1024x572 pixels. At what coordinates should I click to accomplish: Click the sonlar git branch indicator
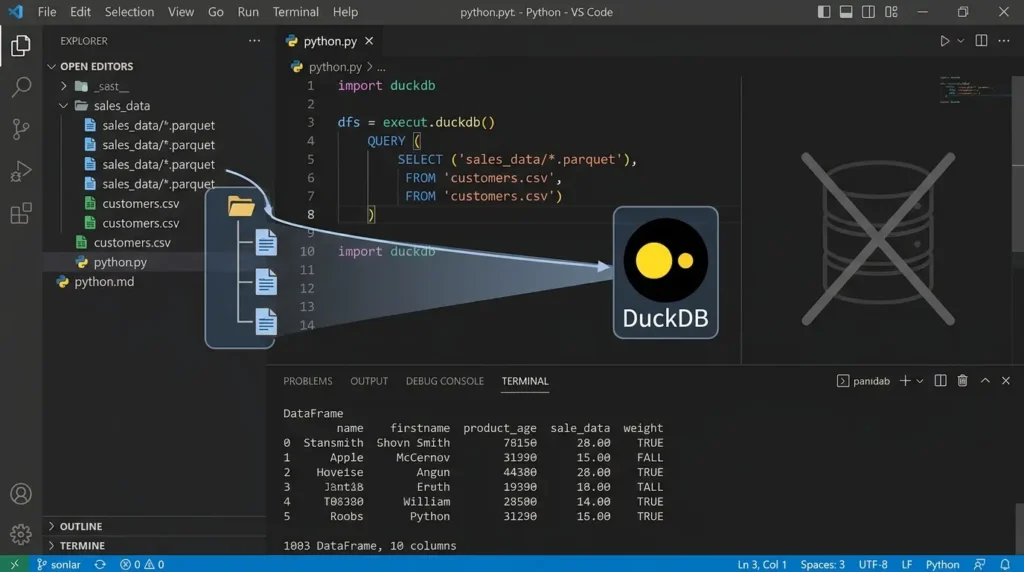point(59,564)
